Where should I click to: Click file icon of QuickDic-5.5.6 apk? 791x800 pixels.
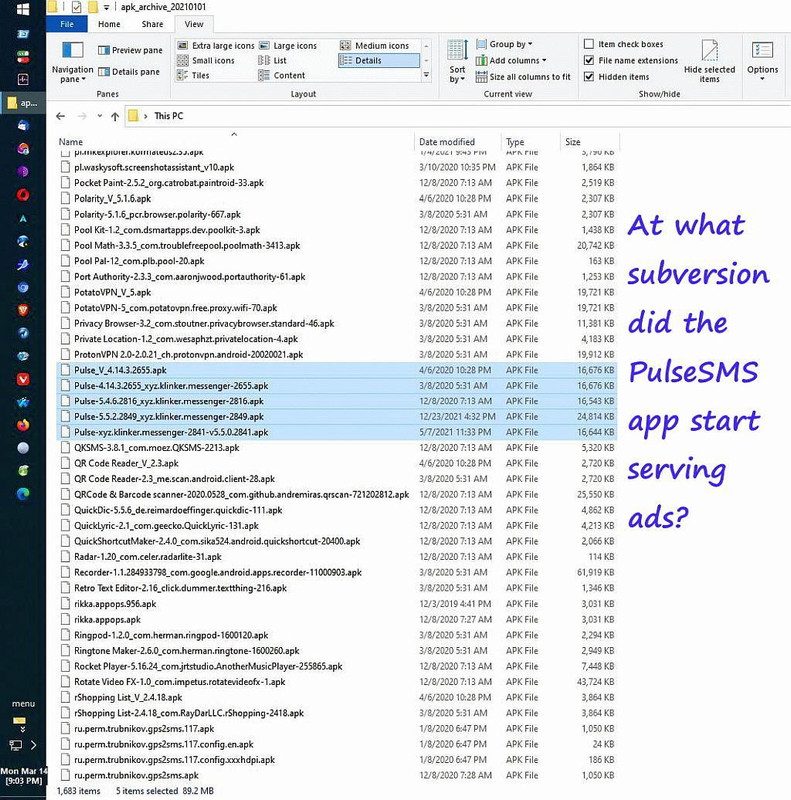coord(65,510)
